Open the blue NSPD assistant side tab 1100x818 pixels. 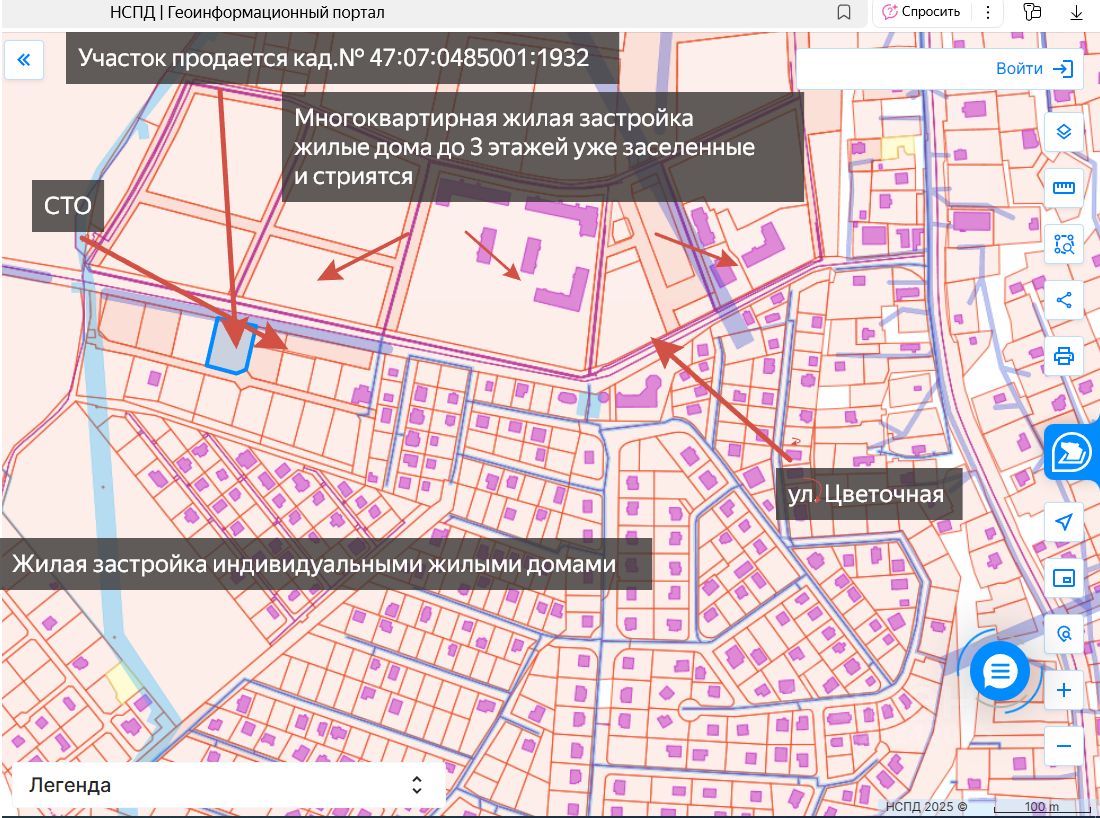pyautogui.click(x=1072, y=452)
